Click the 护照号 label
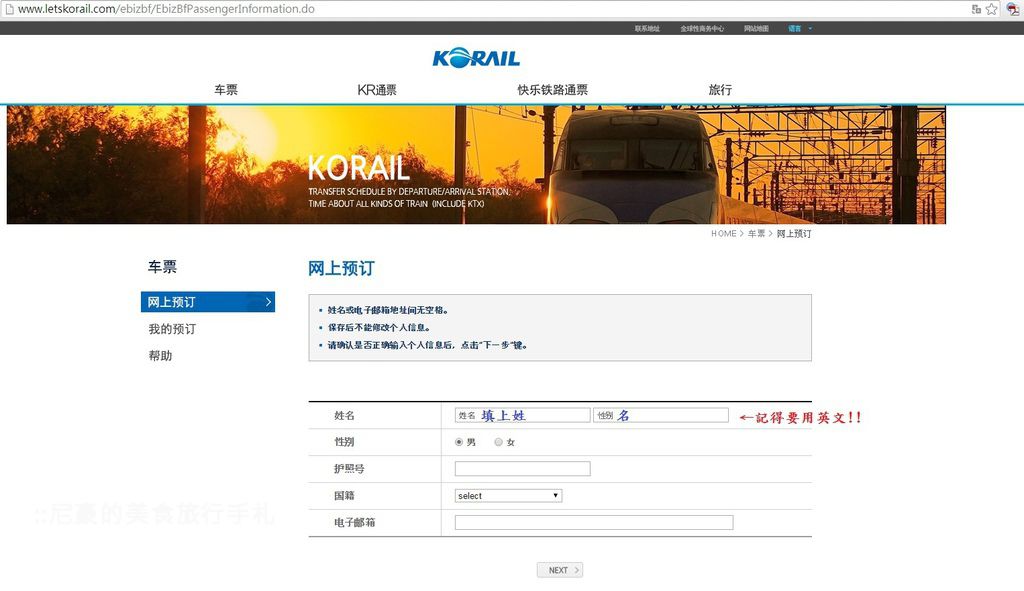This screenshot has height=591, width=1024. (x=349, y=469)
